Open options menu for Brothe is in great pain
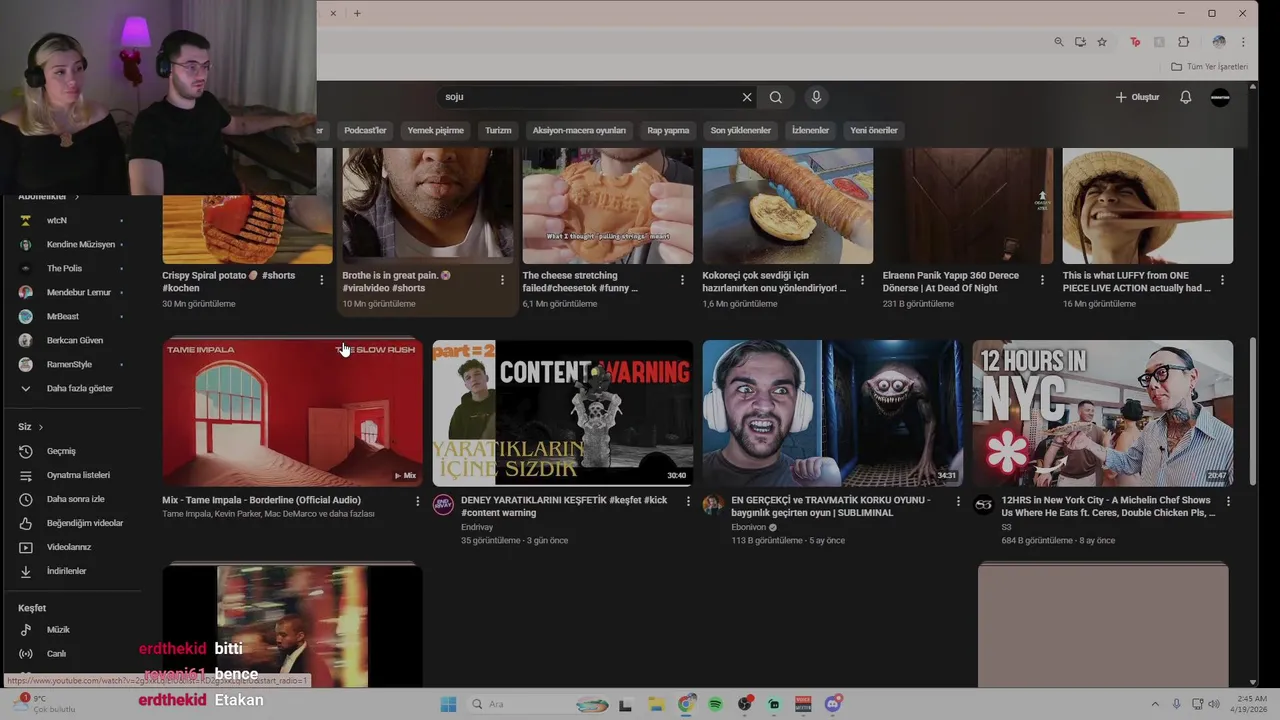This screenshot has height=720, width=1280. click(x=502, y=280)
